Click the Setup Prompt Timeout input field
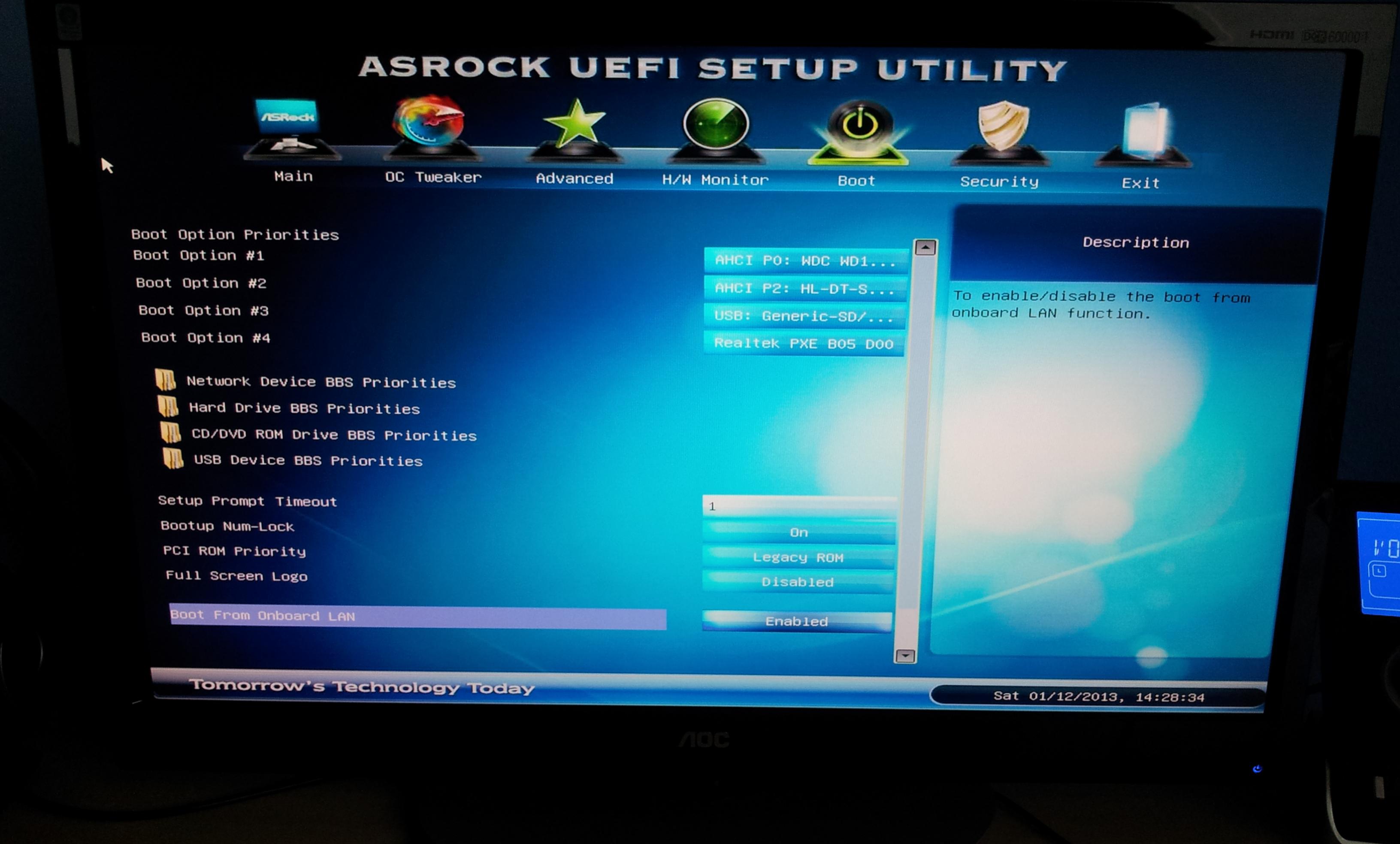This screenshot has height=844, width=1400. click(799, 506)
